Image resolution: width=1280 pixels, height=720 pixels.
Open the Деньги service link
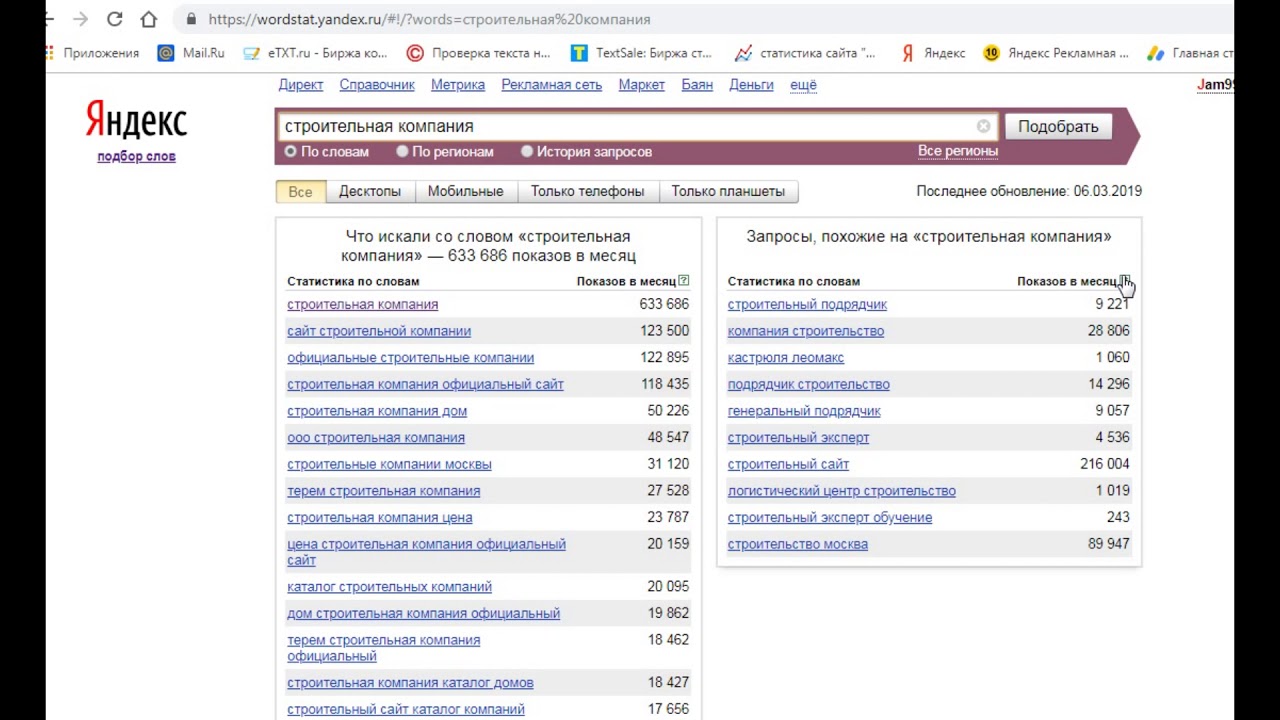751,85
